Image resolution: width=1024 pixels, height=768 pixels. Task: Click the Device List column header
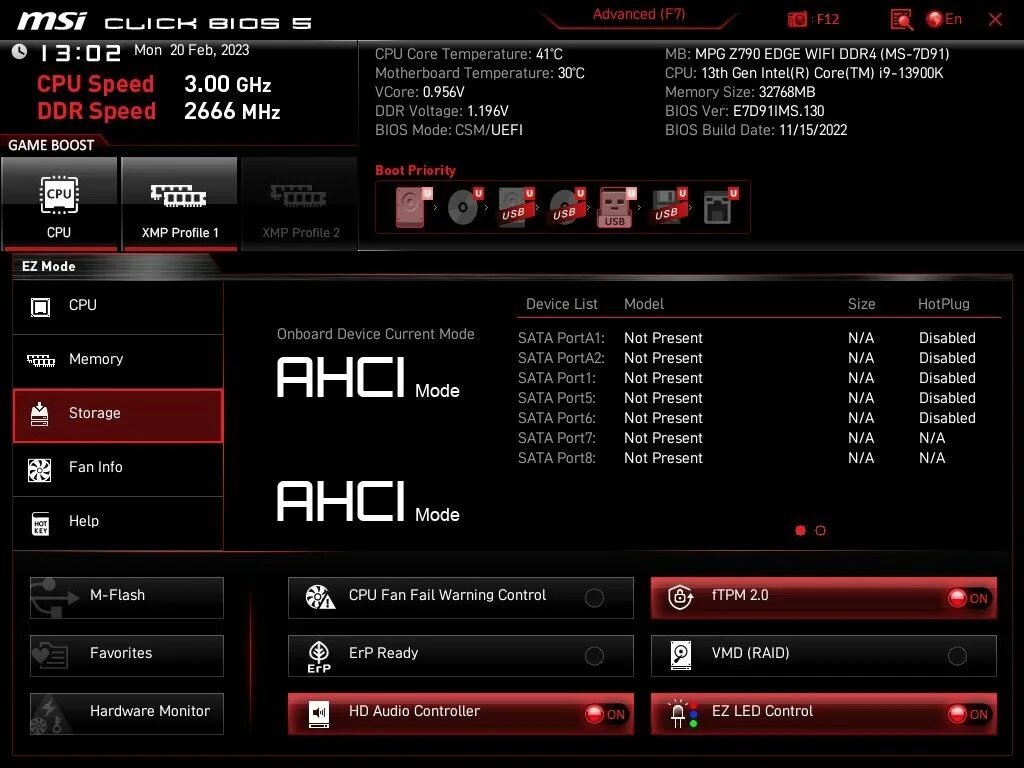[x=562, y=304]
